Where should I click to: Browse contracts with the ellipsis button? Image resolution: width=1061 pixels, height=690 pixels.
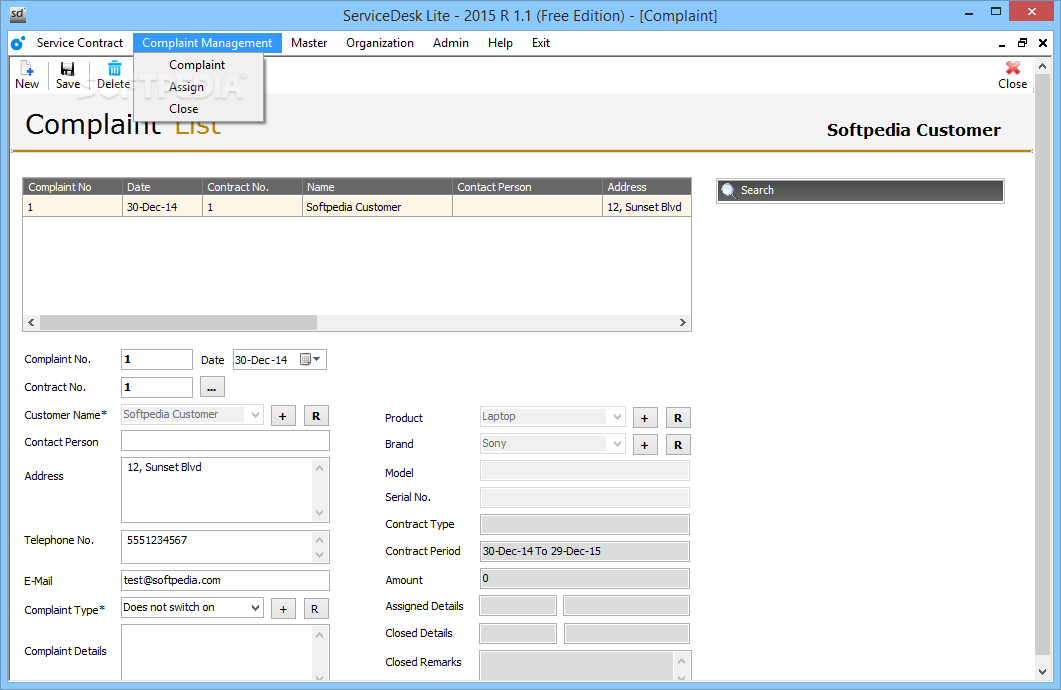(x=212, y=388)
